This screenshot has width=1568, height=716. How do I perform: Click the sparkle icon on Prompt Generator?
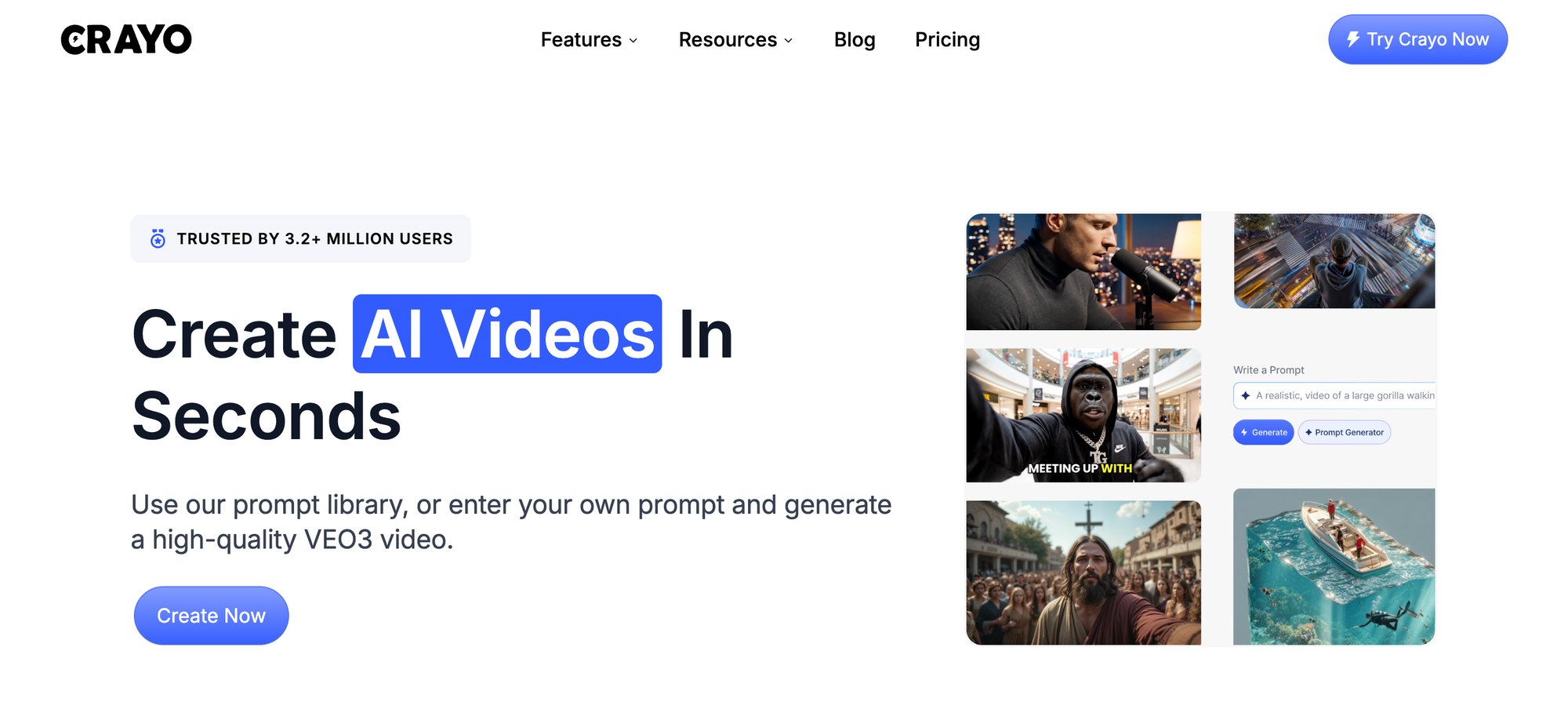point(1308,432)
